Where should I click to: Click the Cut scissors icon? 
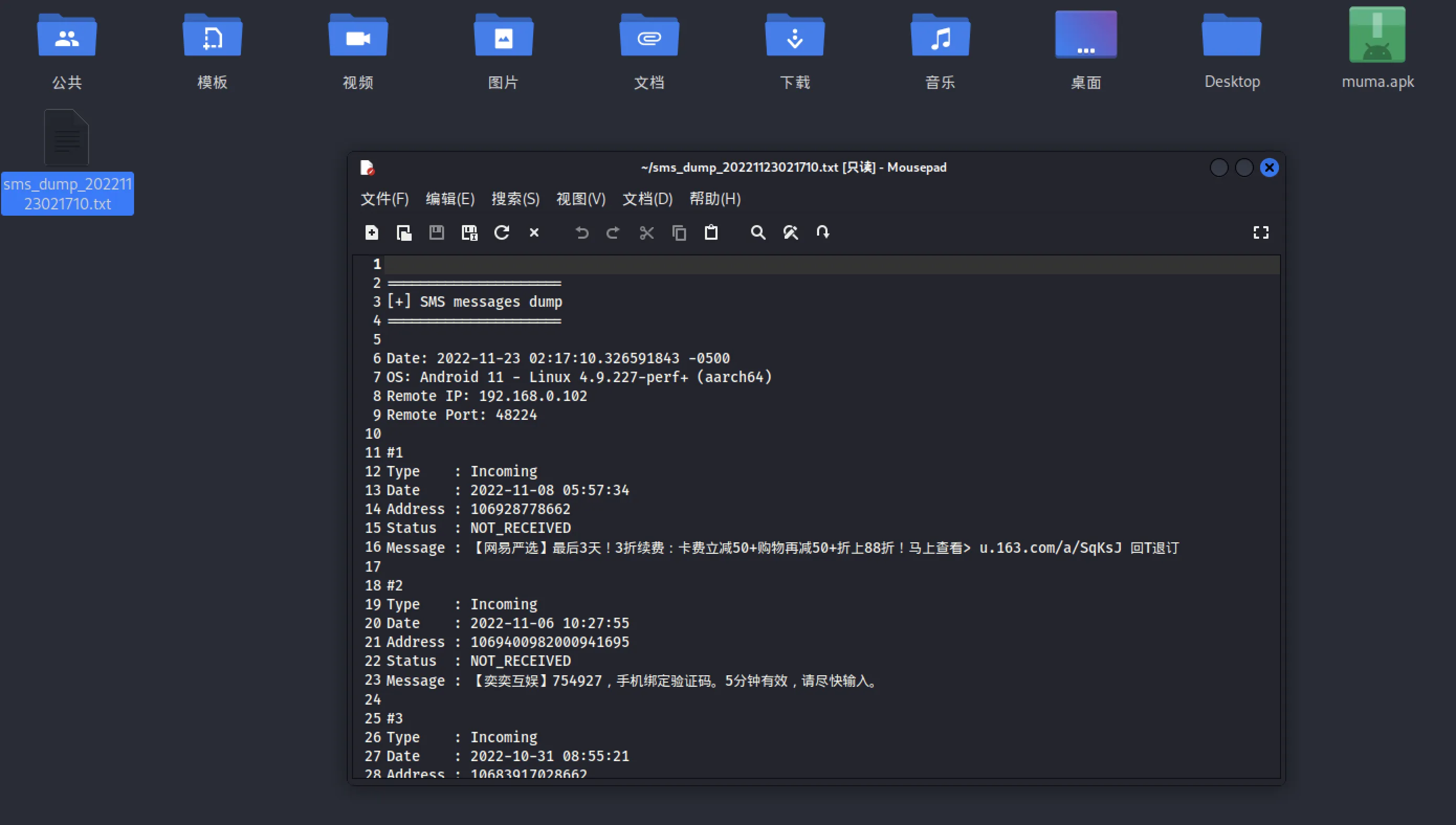pyautogui.click(x=647, y=232)
